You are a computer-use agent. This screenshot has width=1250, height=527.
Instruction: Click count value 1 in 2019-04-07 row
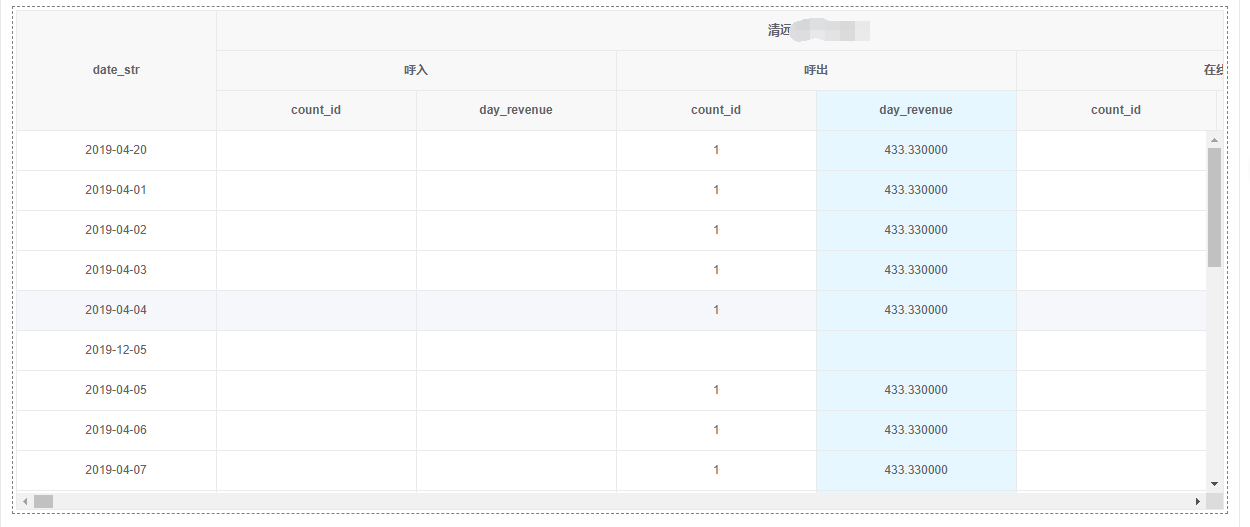click(716, 470)
